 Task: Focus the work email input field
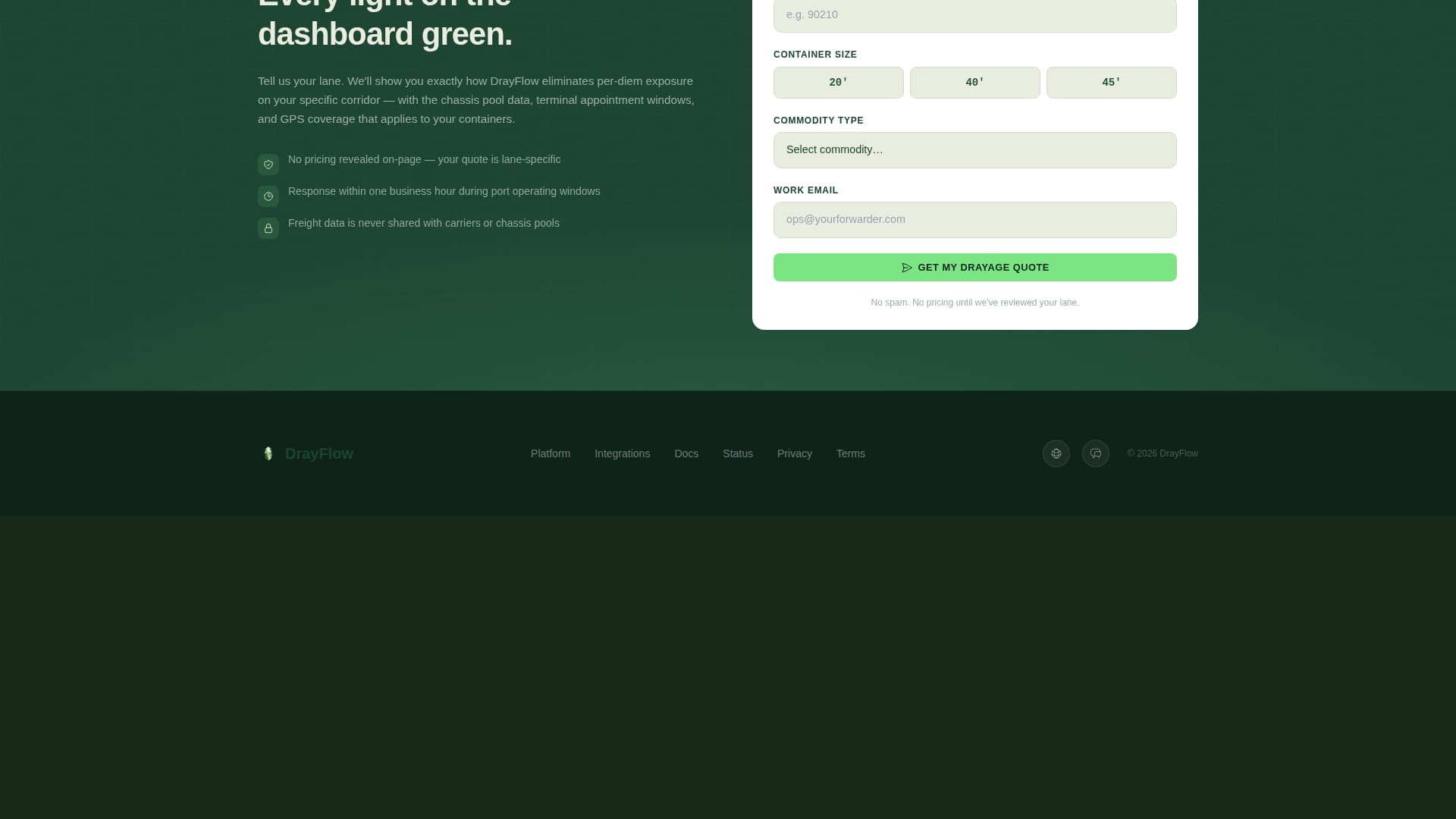pyautogui.click(x=975, y=220)
